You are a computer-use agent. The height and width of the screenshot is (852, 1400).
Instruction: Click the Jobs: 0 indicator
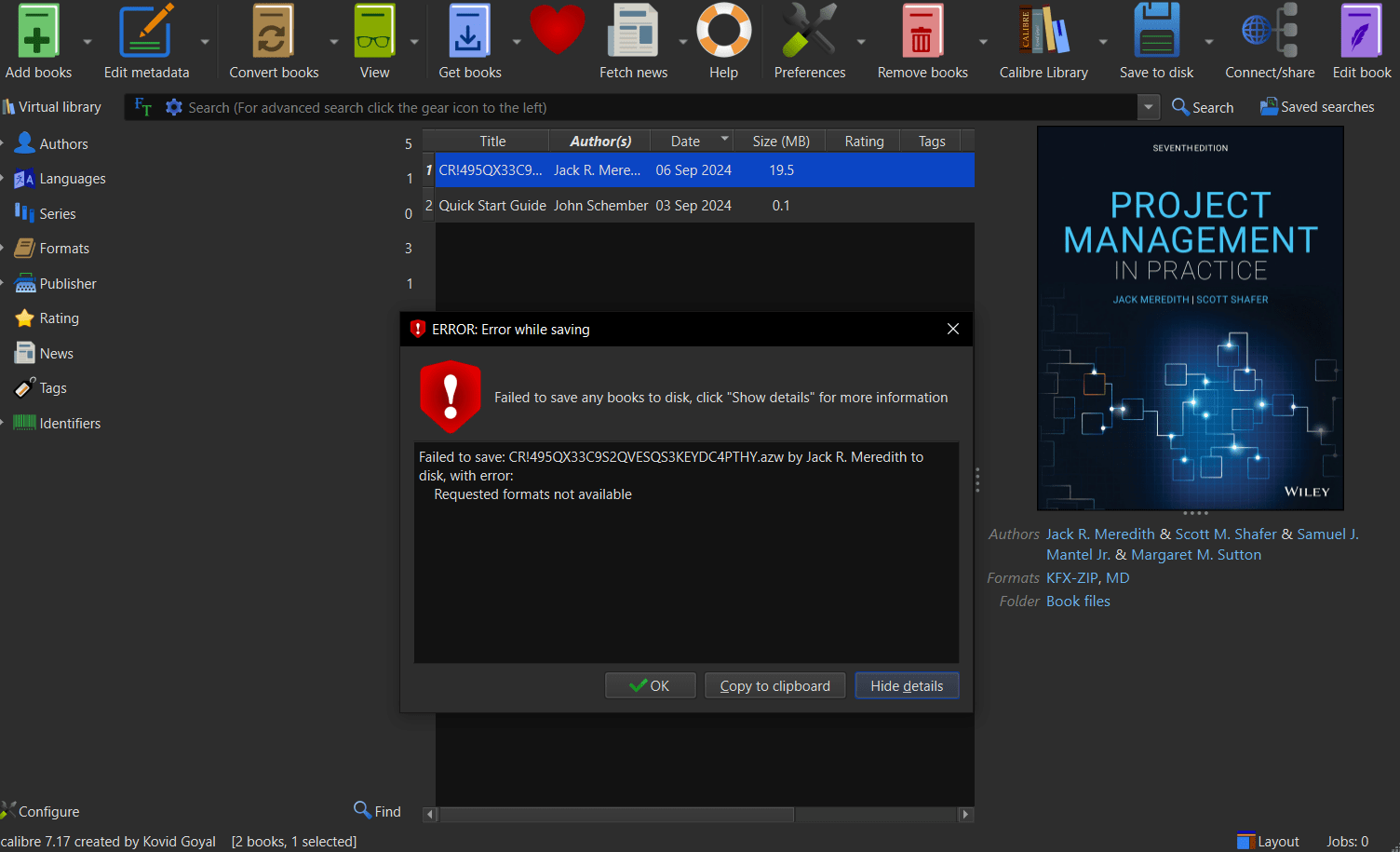(x=1347, y=841)
